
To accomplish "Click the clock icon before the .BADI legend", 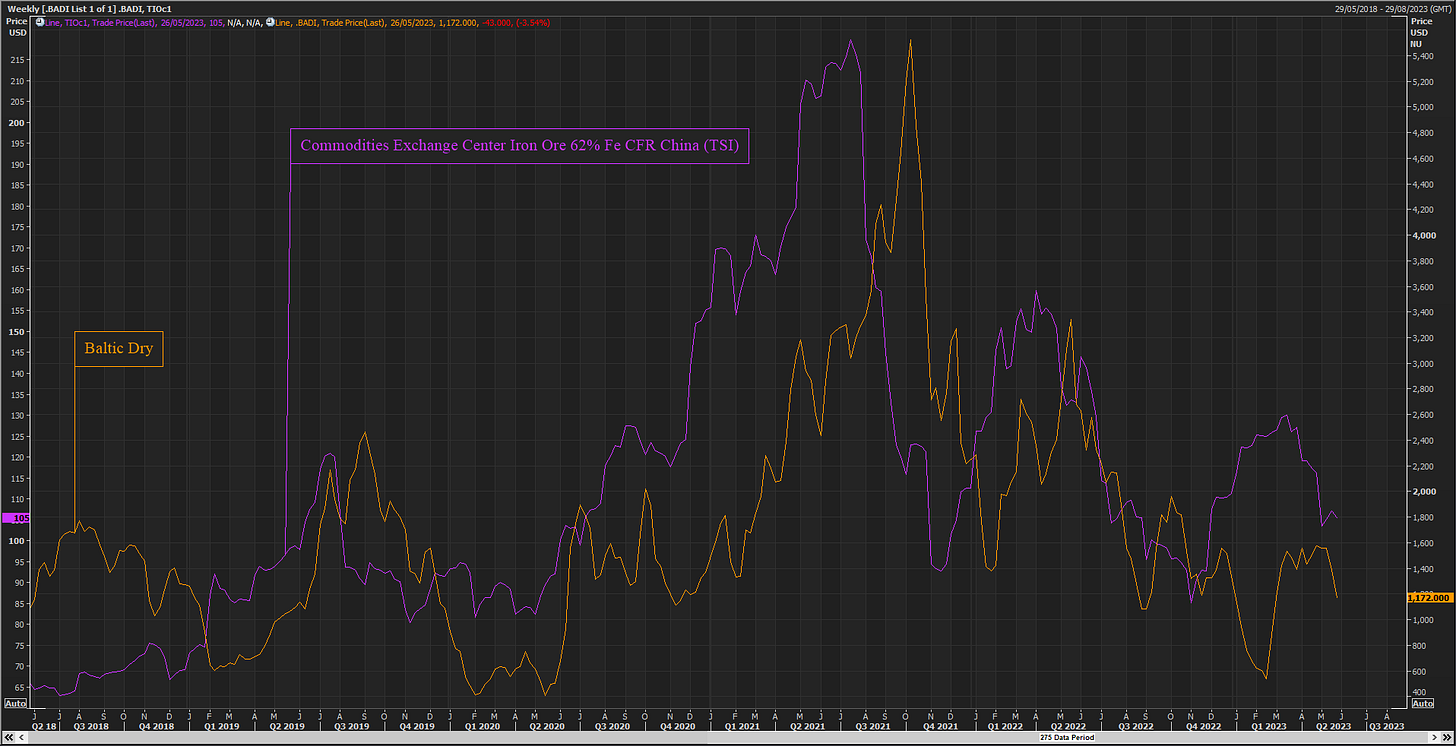I will (270, 22).
